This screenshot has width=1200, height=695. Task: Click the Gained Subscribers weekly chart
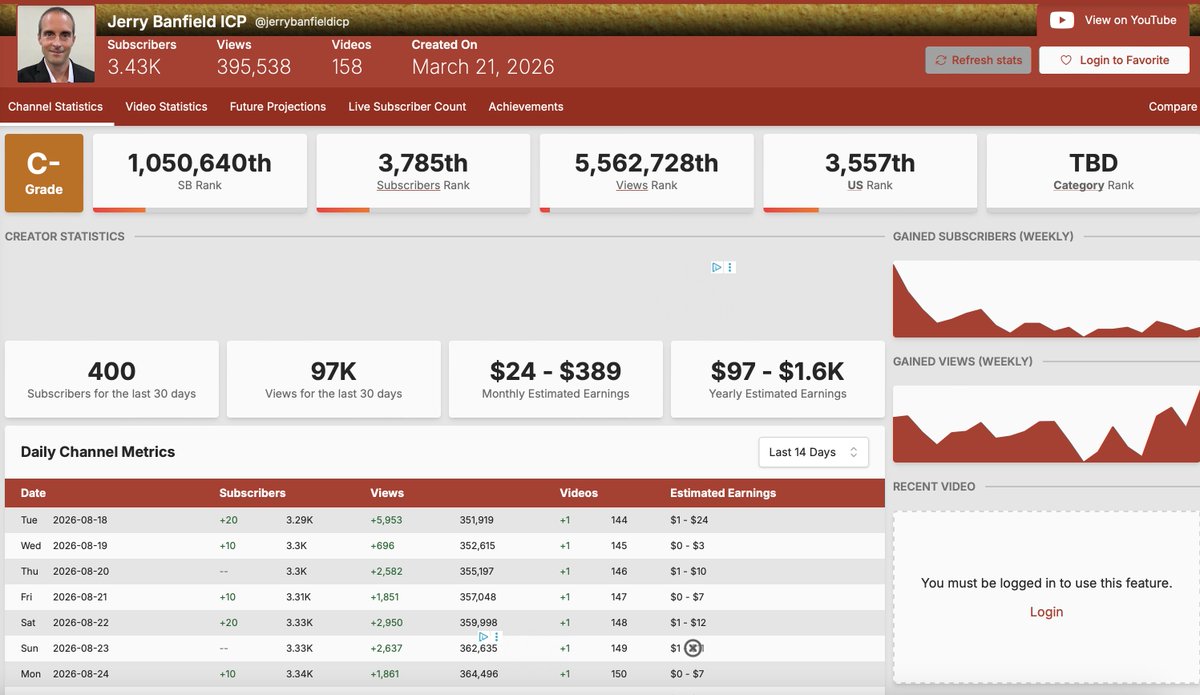(x=1046, y=298)
